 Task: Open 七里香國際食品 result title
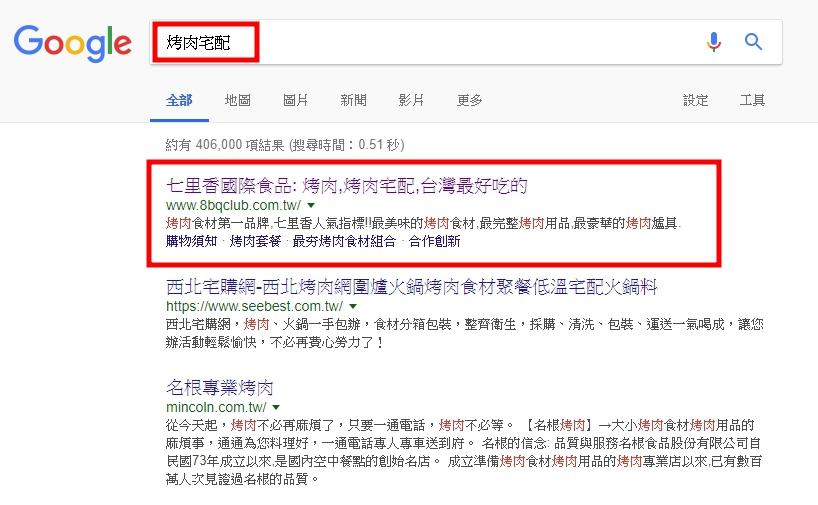pyautogui.click(x=347, y=186)
